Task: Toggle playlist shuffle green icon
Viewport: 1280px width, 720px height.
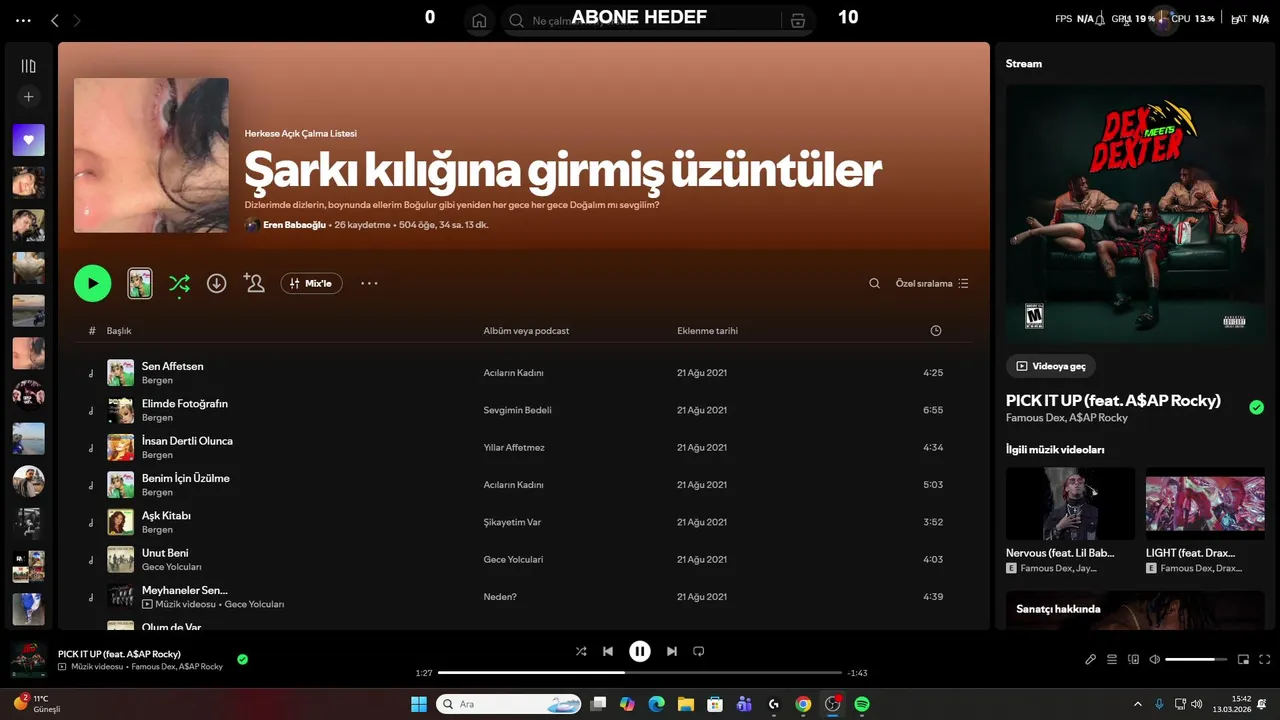Action: tap(179, 283)
